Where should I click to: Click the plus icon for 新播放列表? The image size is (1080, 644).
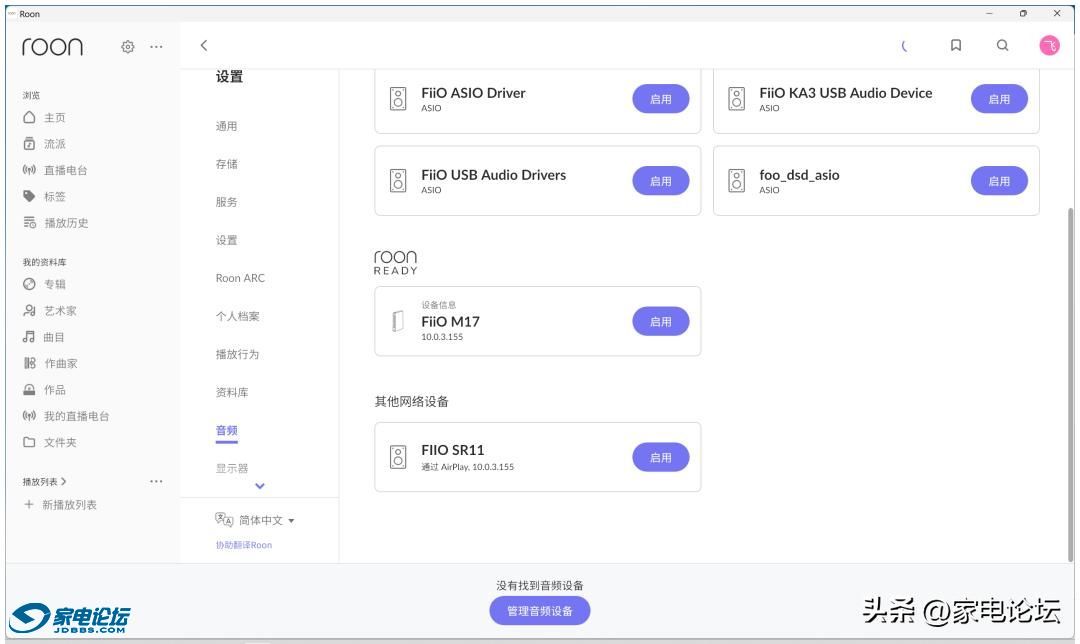29,504
